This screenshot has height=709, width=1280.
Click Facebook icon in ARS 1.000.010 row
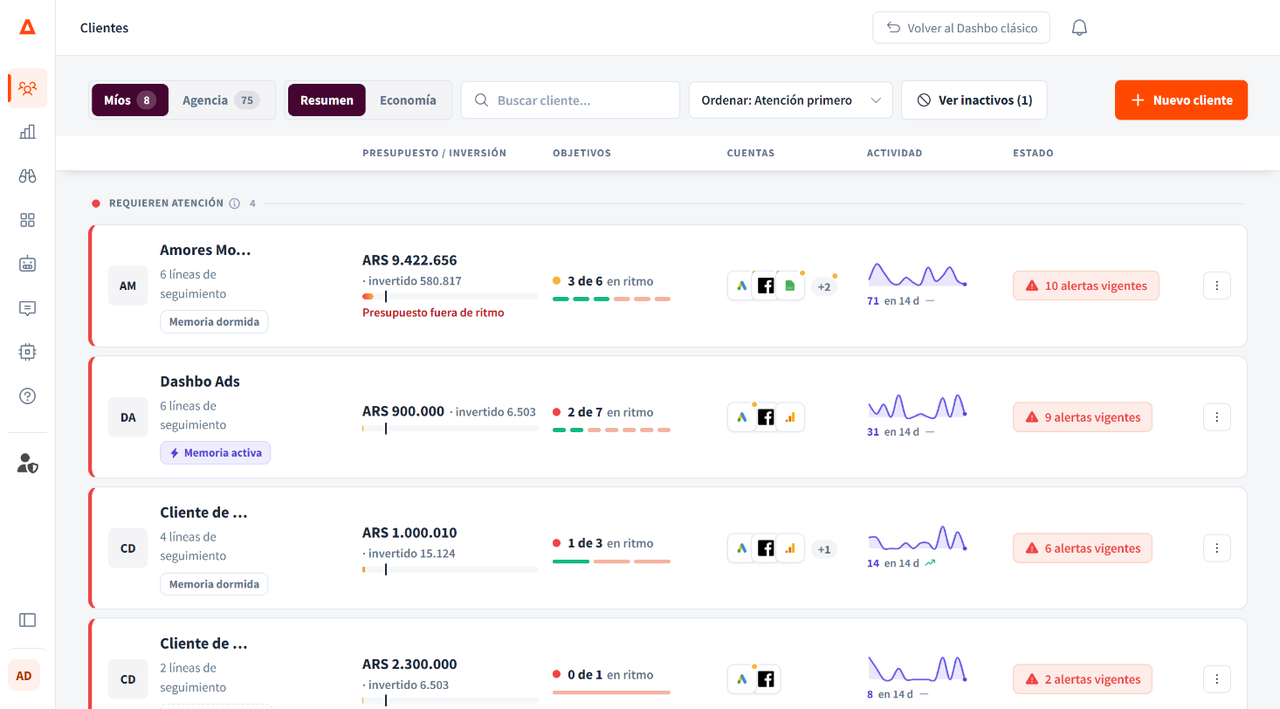point(766,548)
